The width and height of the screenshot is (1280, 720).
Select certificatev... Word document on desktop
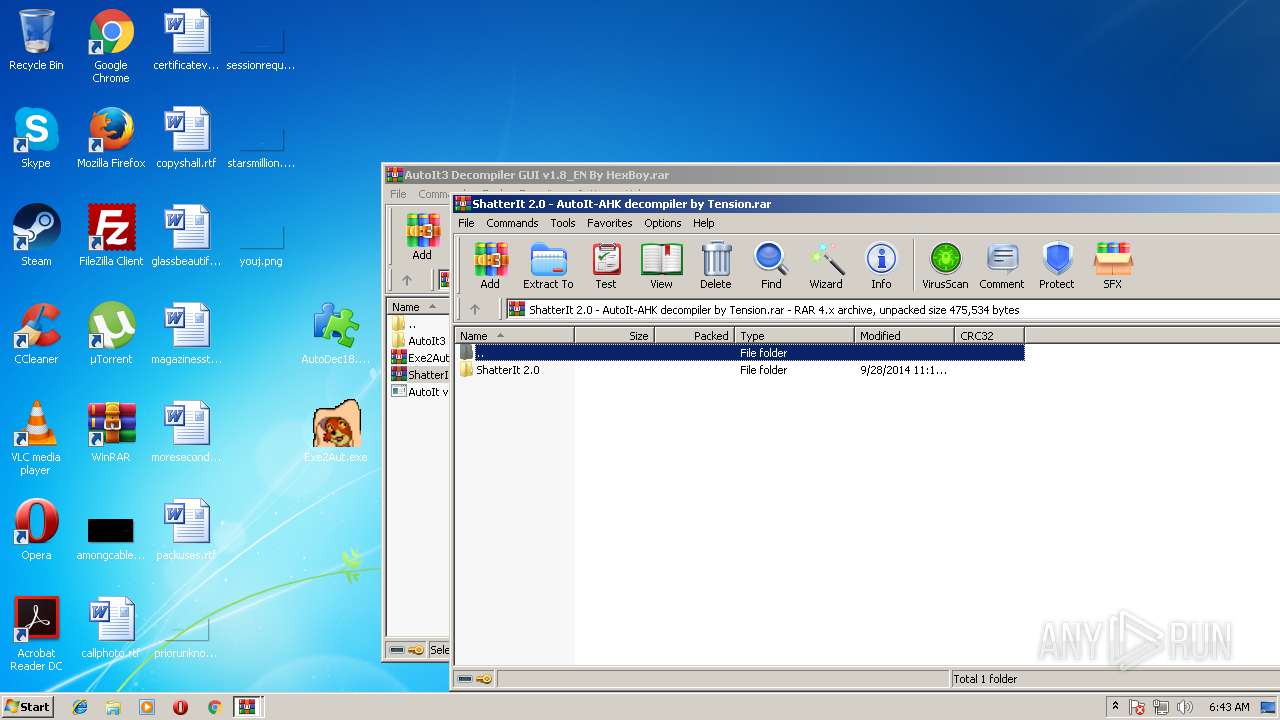(186, 41)
